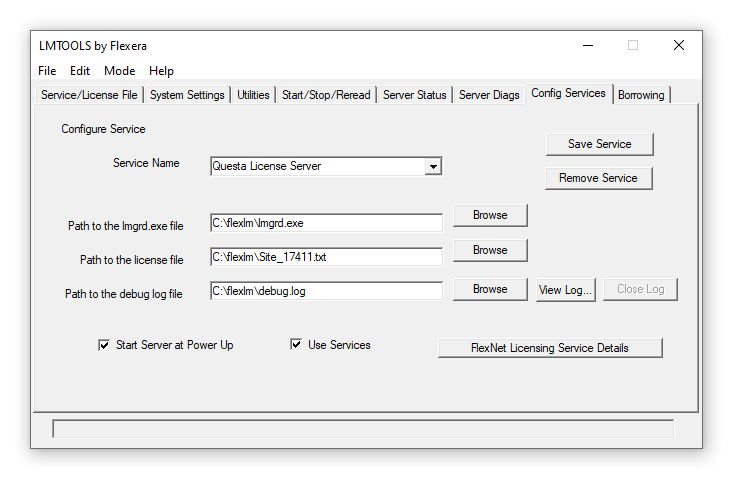Image resolution: width=740 pixels, height=482 pixels.
Task: Open the Help menu
Action: pyautogui.click(x=161, y=71)
